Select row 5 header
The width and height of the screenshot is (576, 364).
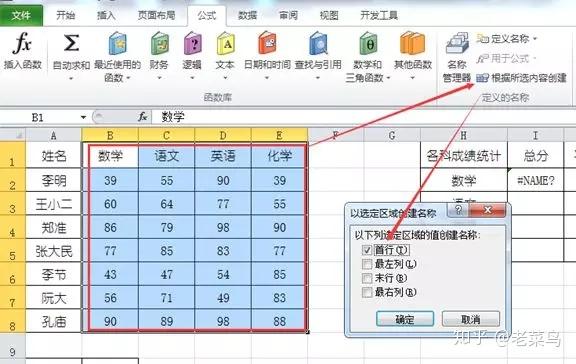click(x=12, y=251)
